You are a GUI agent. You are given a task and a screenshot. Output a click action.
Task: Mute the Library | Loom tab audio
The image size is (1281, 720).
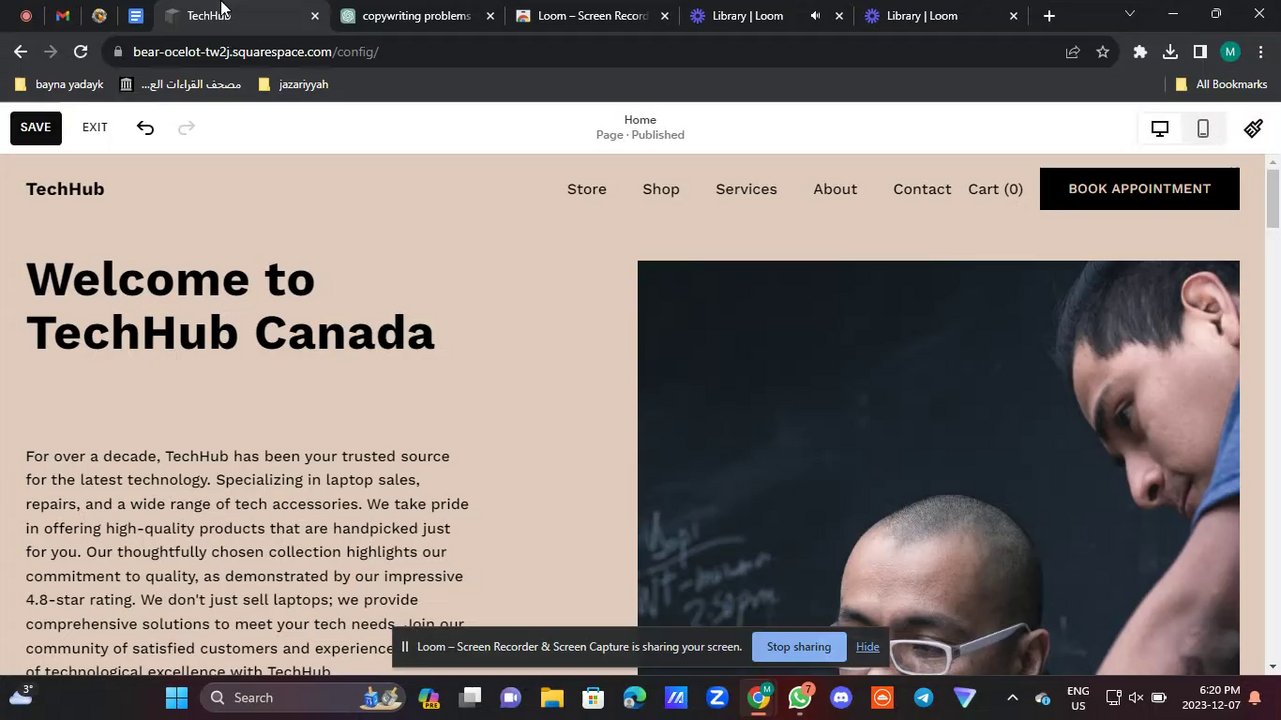(815, 16)
